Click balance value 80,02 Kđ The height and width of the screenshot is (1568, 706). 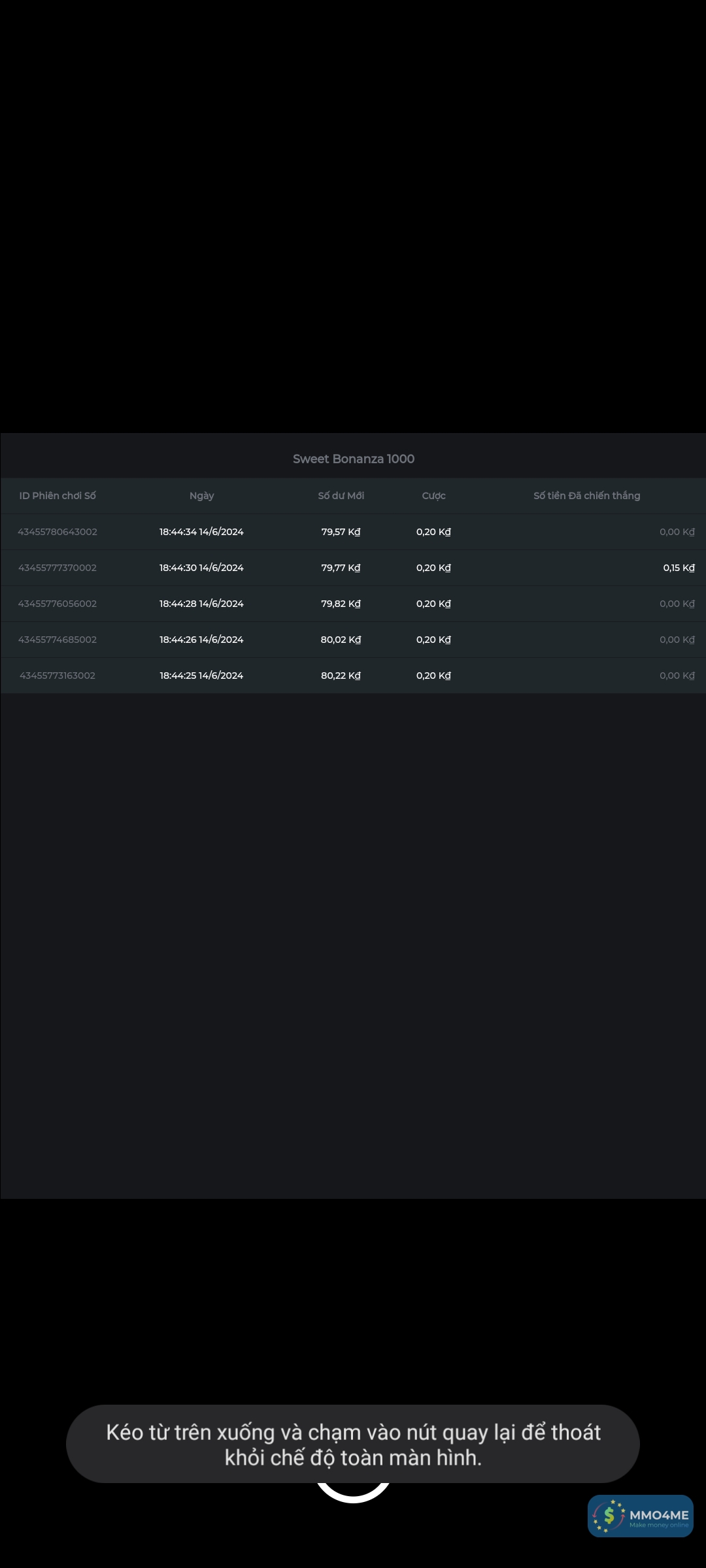tap(341, 640)
